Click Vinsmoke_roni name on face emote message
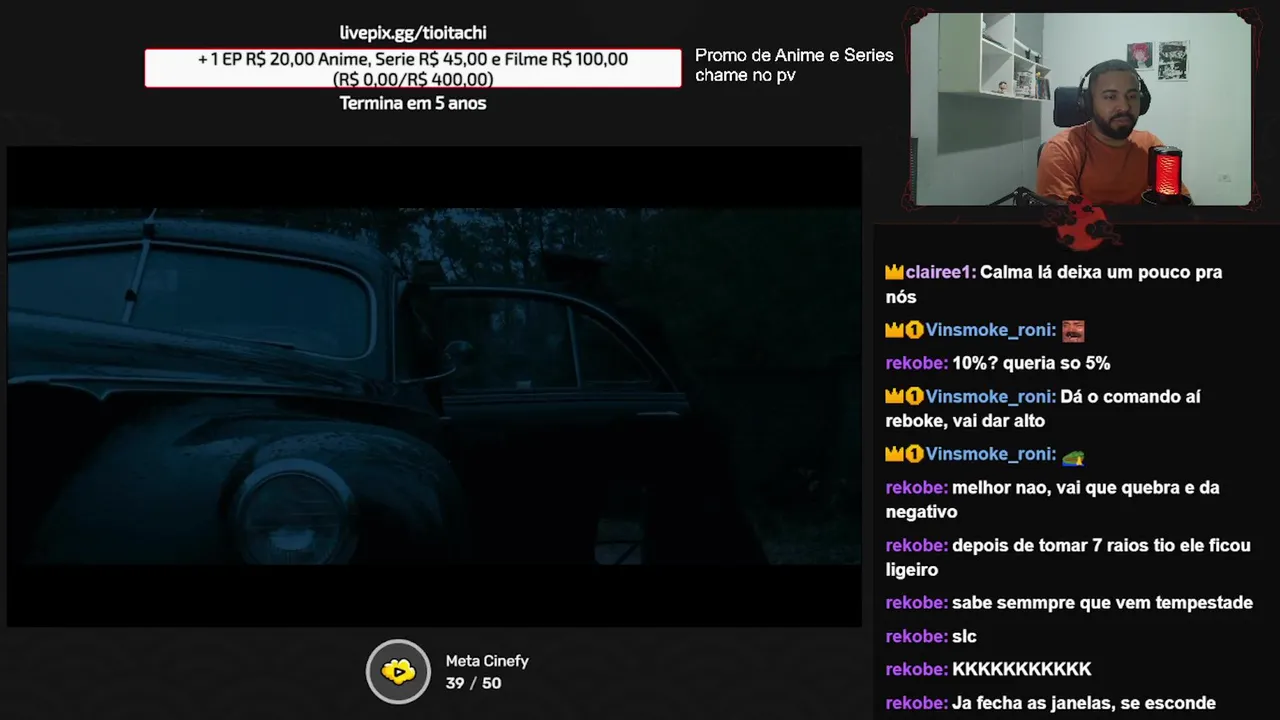Viewport: 1280px width, 720px height. (990, 330)
